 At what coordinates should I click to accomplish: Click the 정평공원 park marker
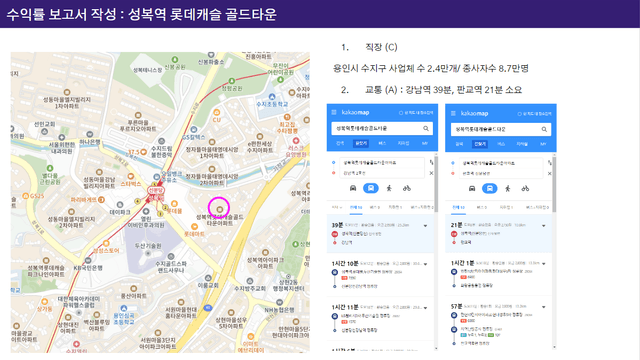[232, 81]
